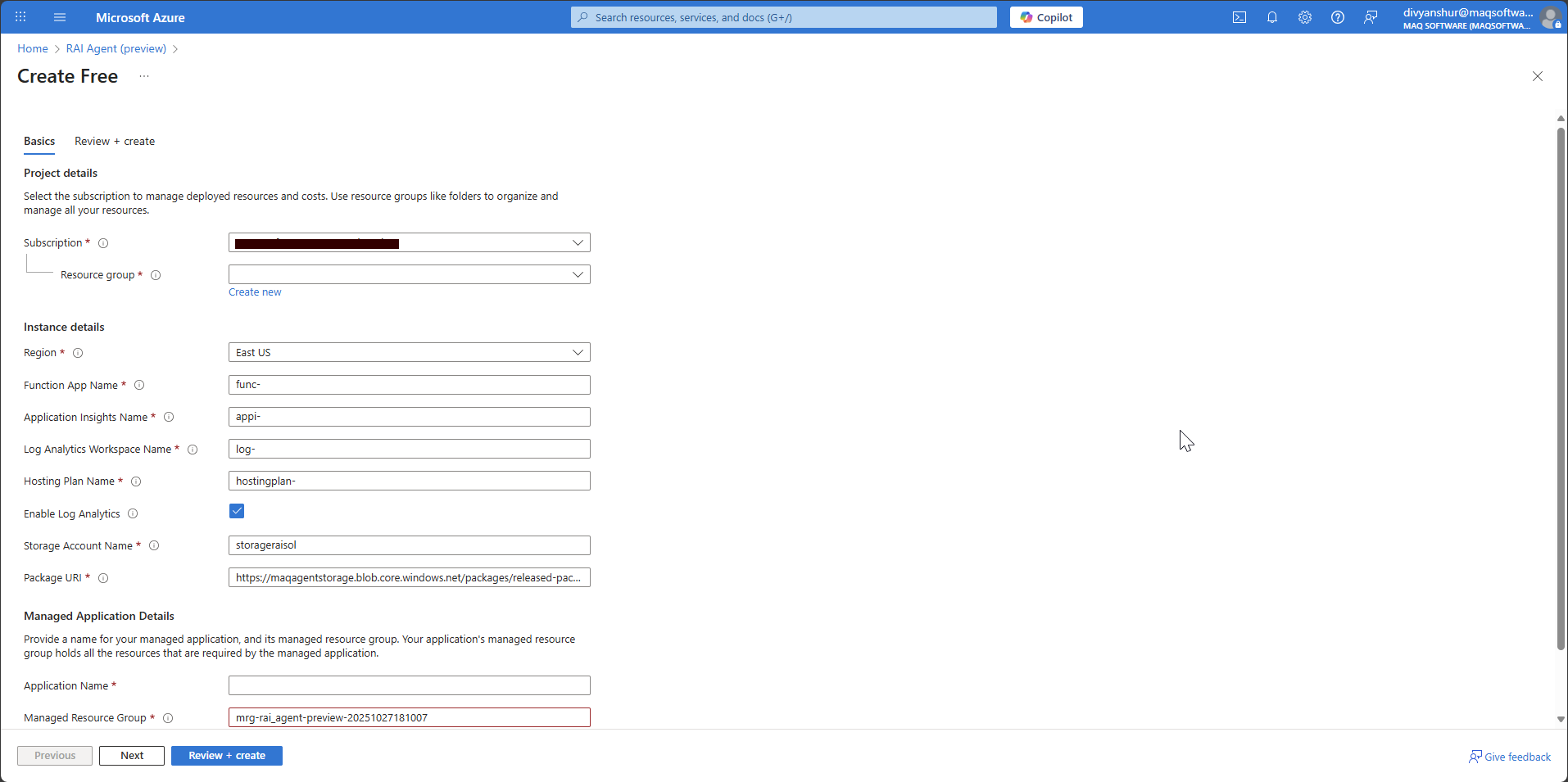Image resolution: width=1568 pixels, height=782 pixels.
Task: Click the top bar feedback icon
Action: tap(1371, 17)
